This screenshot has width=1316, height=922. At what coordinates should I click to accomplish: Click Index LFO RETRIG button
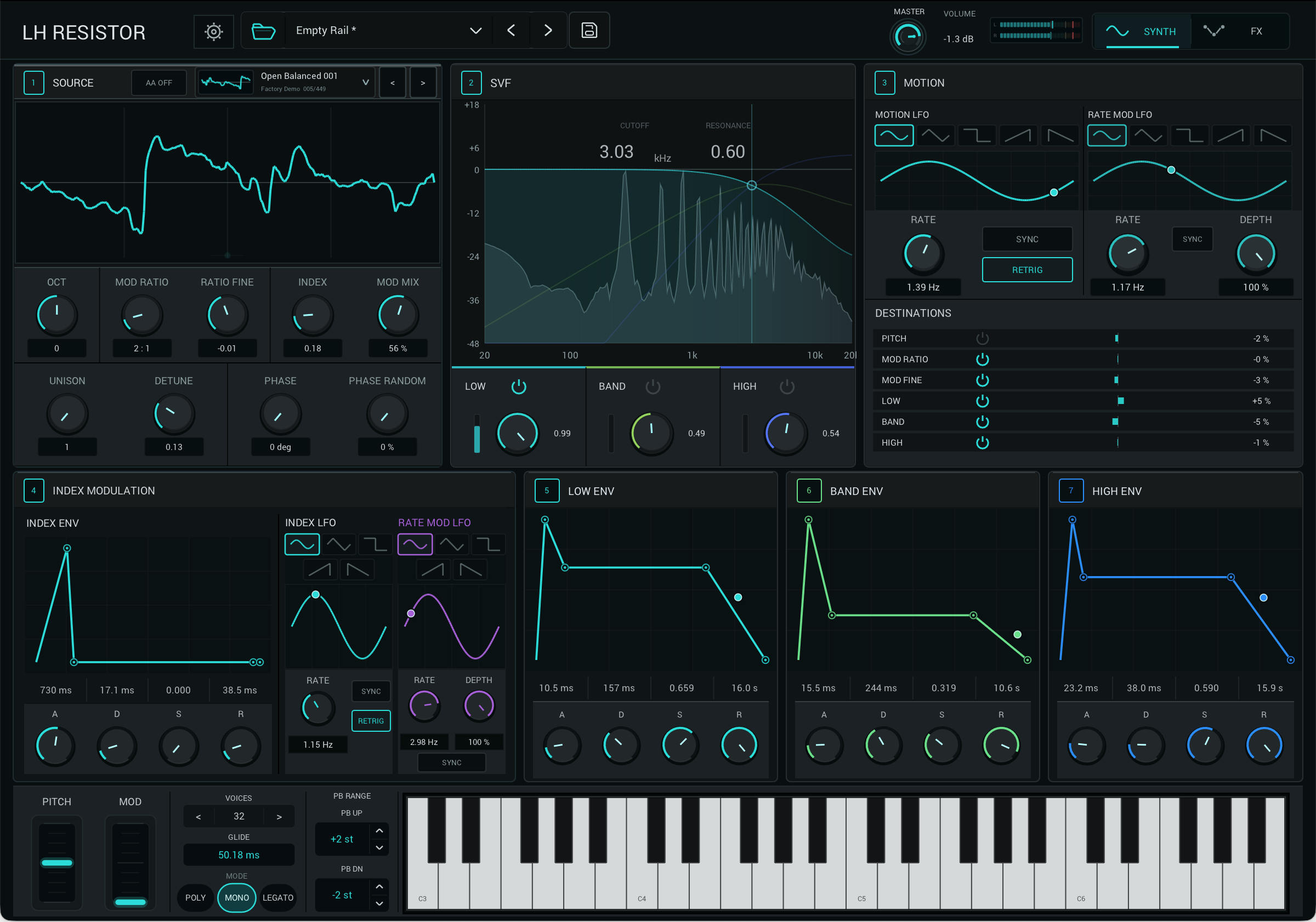[371, 721]
